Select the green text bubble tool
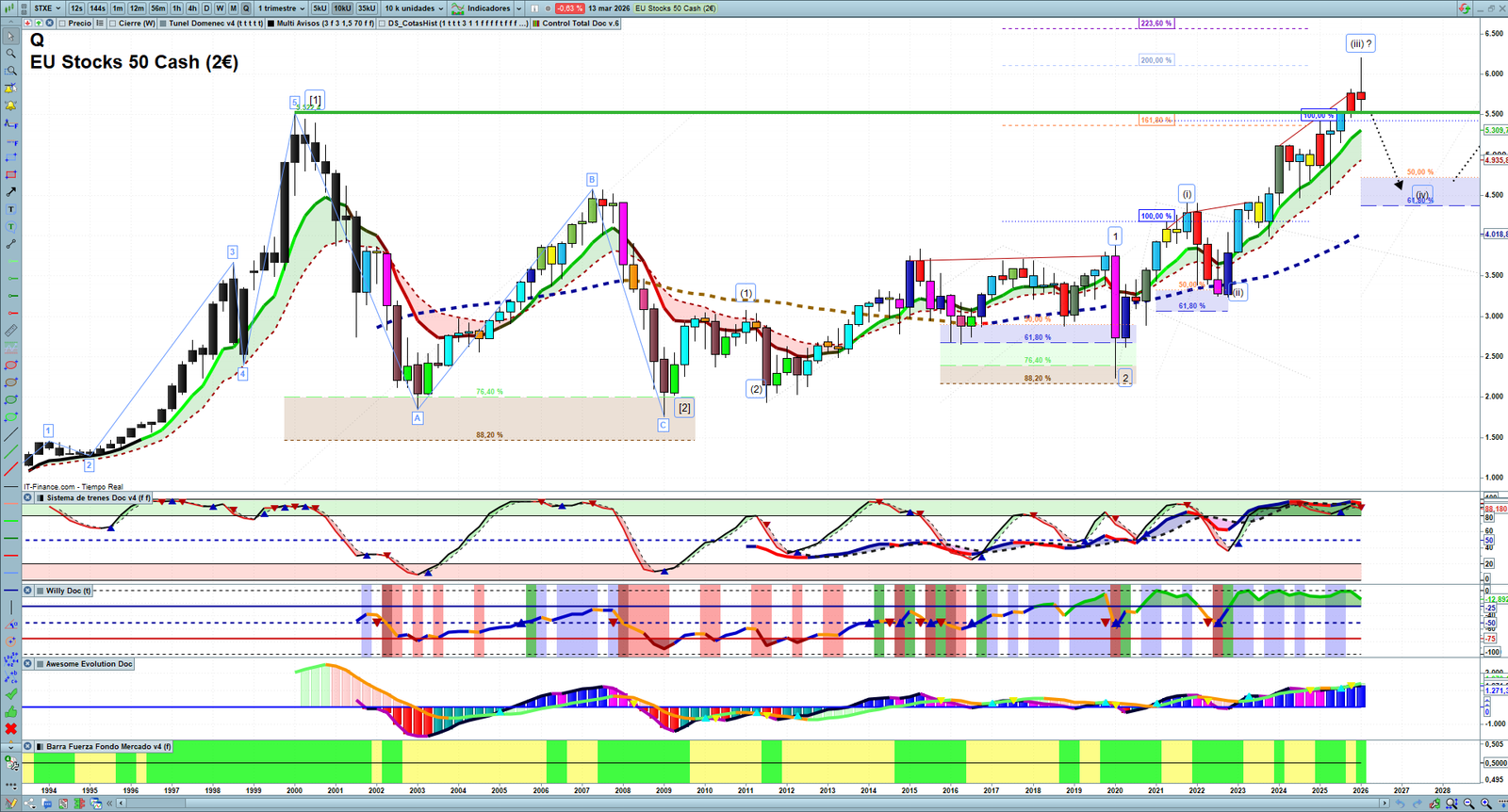 click(11, 227)
